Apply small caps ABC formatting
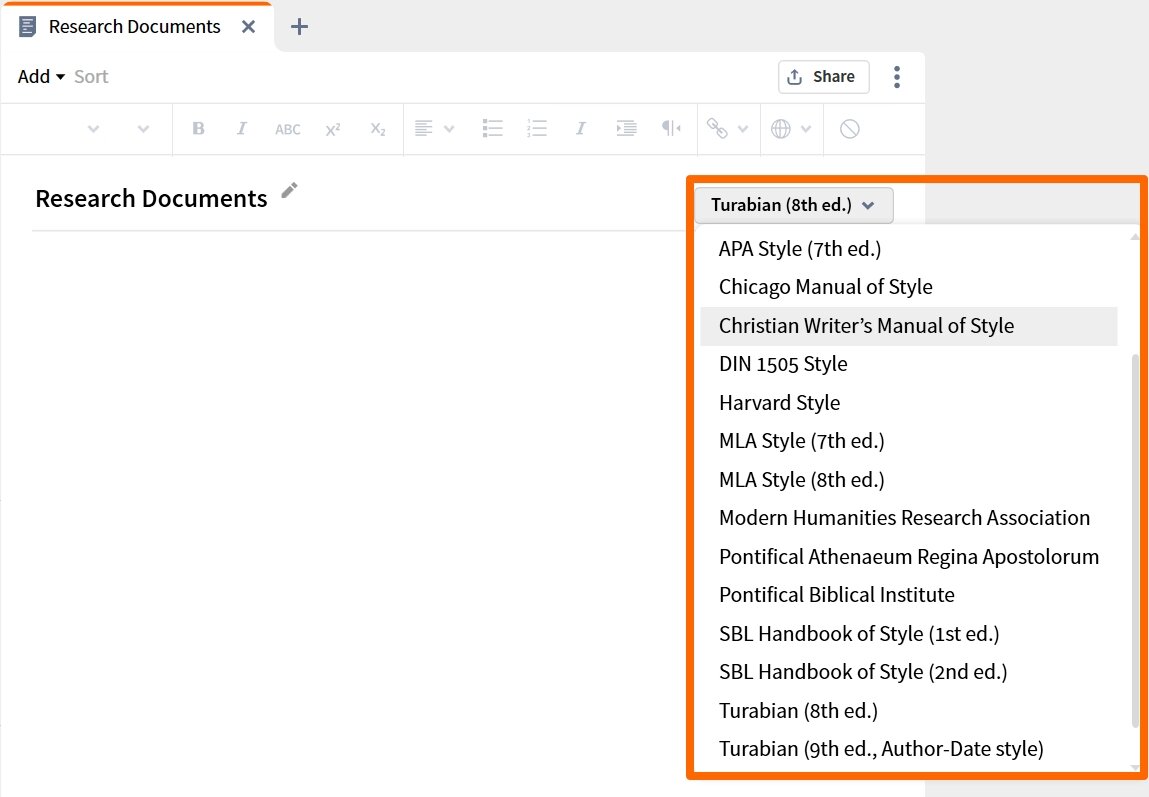This screenshot has height=797, width=1149. coord(287,129)
